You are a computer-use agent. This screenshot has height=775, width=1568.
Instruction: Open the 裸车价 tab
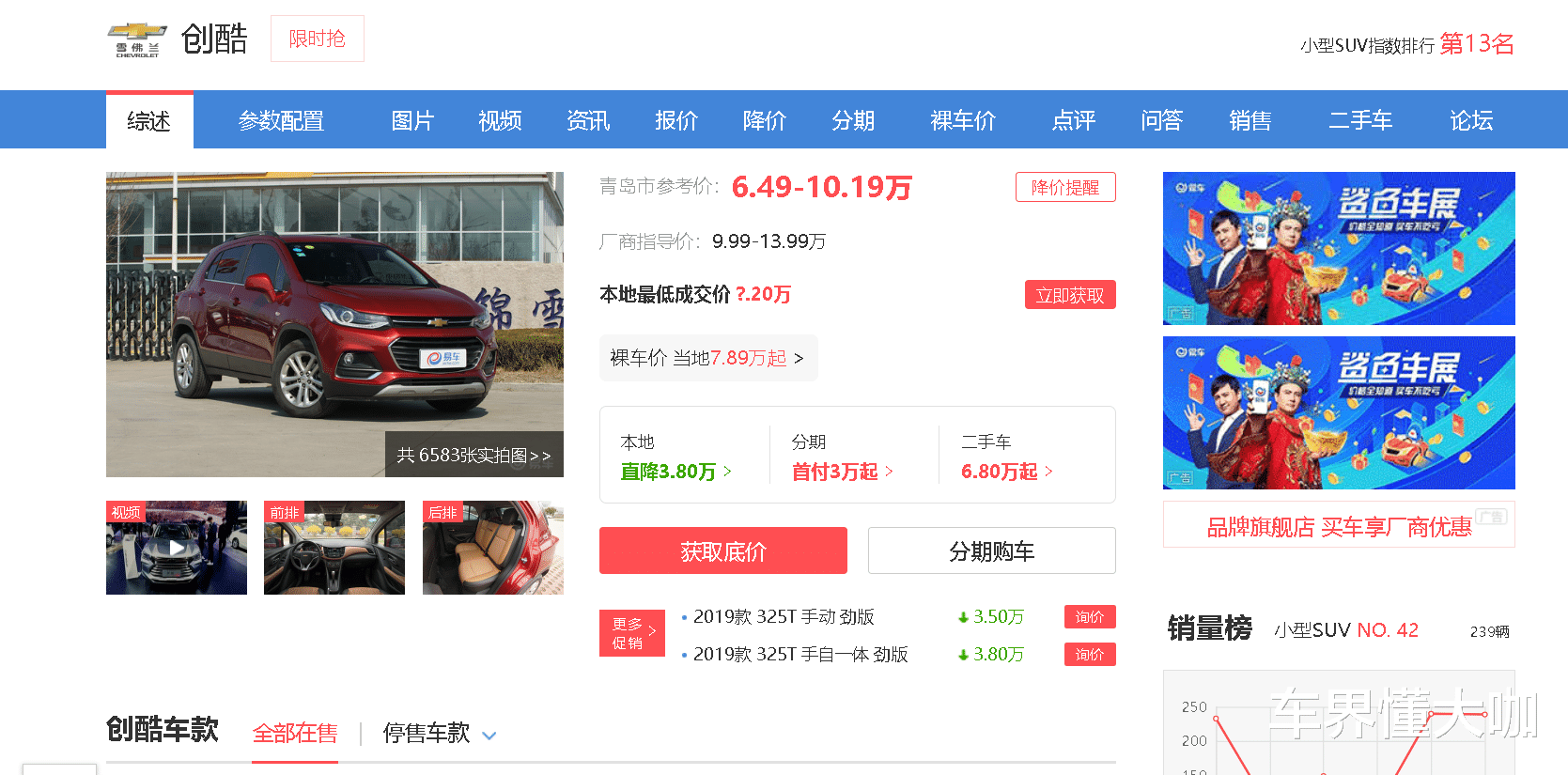[x=963, y=120]
